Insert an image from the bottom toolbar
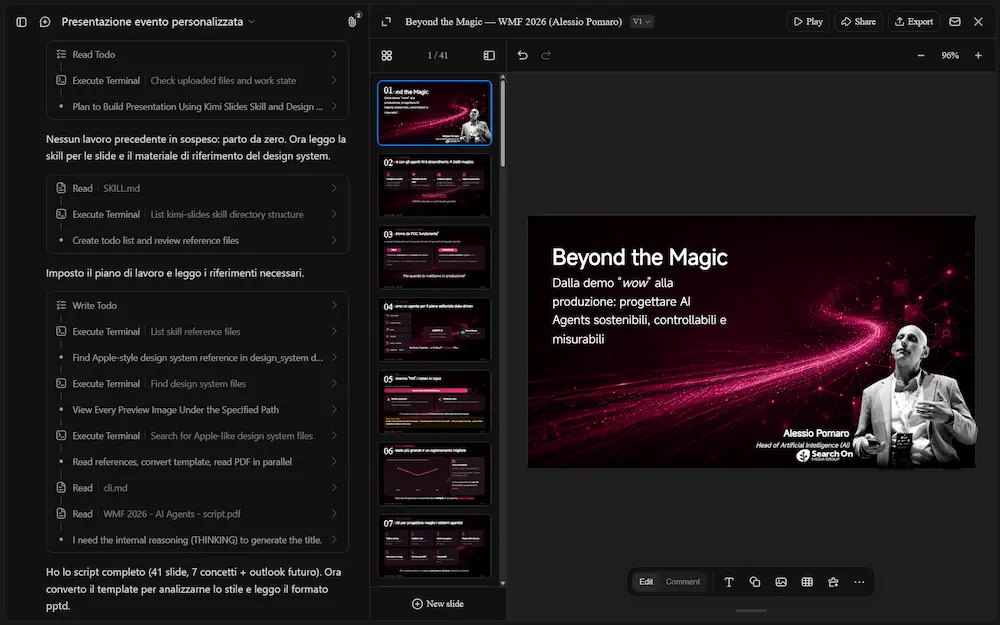1000x625 pixels. (x=781, y=582)
